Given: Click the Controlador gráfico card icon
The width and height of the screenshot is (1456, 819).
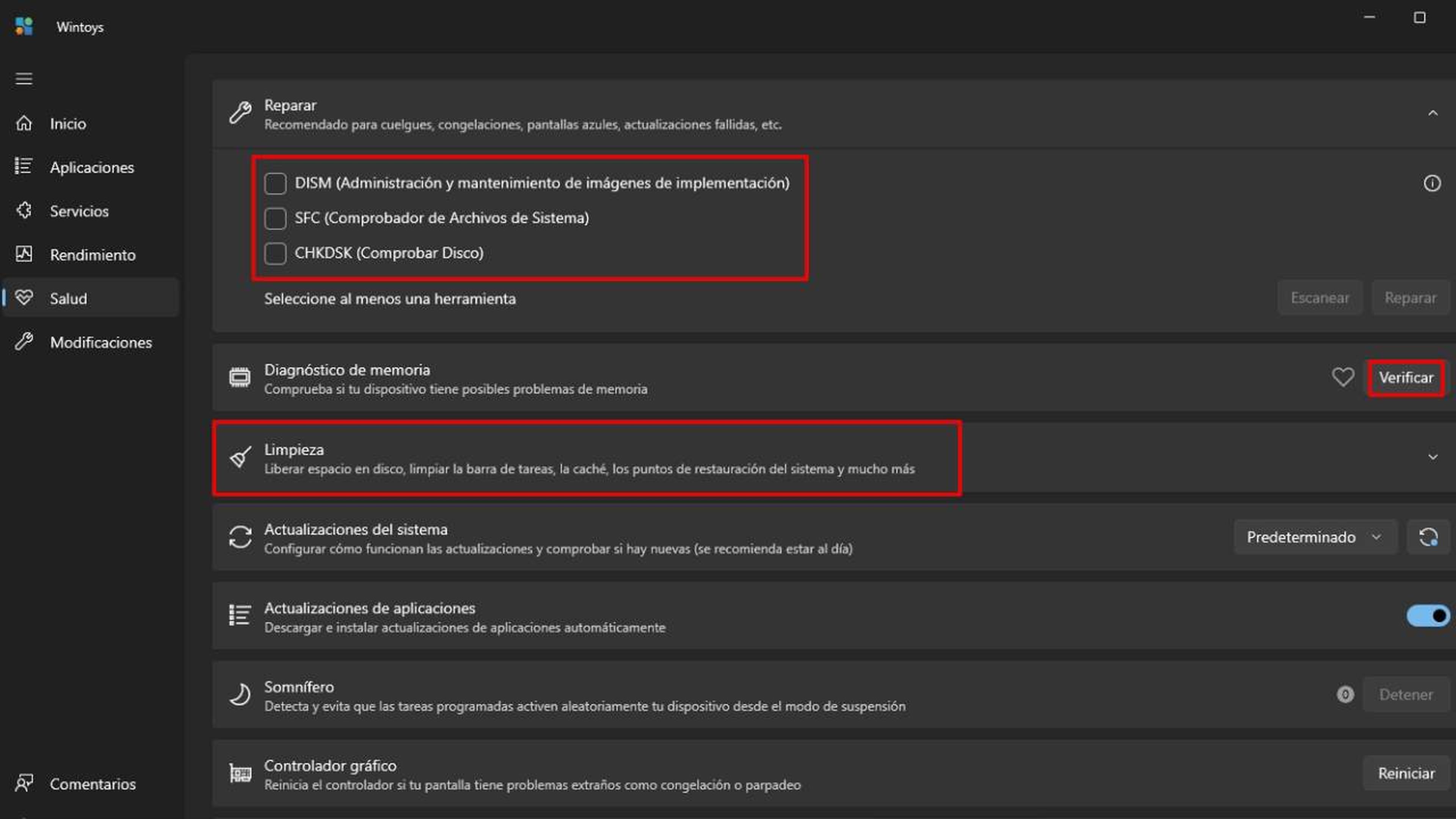Looking at the screenshot, I should (240, 773).
